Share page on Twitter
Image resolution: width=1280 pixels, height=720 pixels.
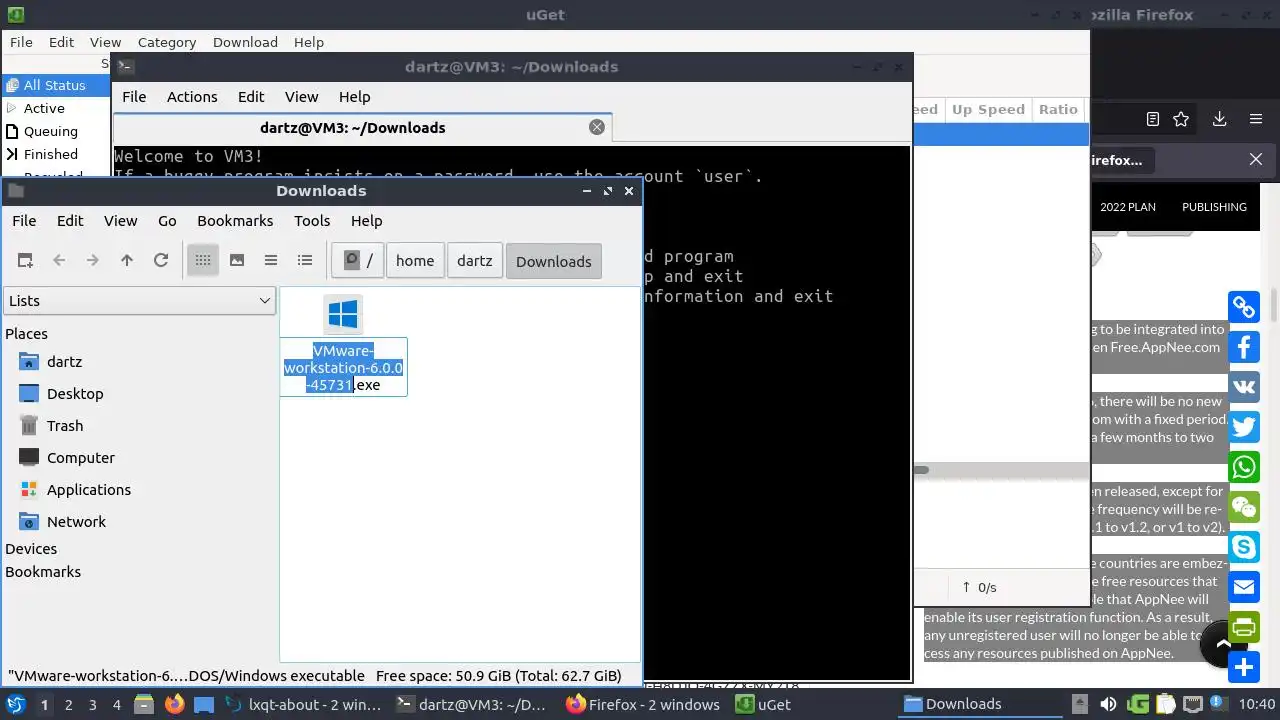coord(1244,427)
